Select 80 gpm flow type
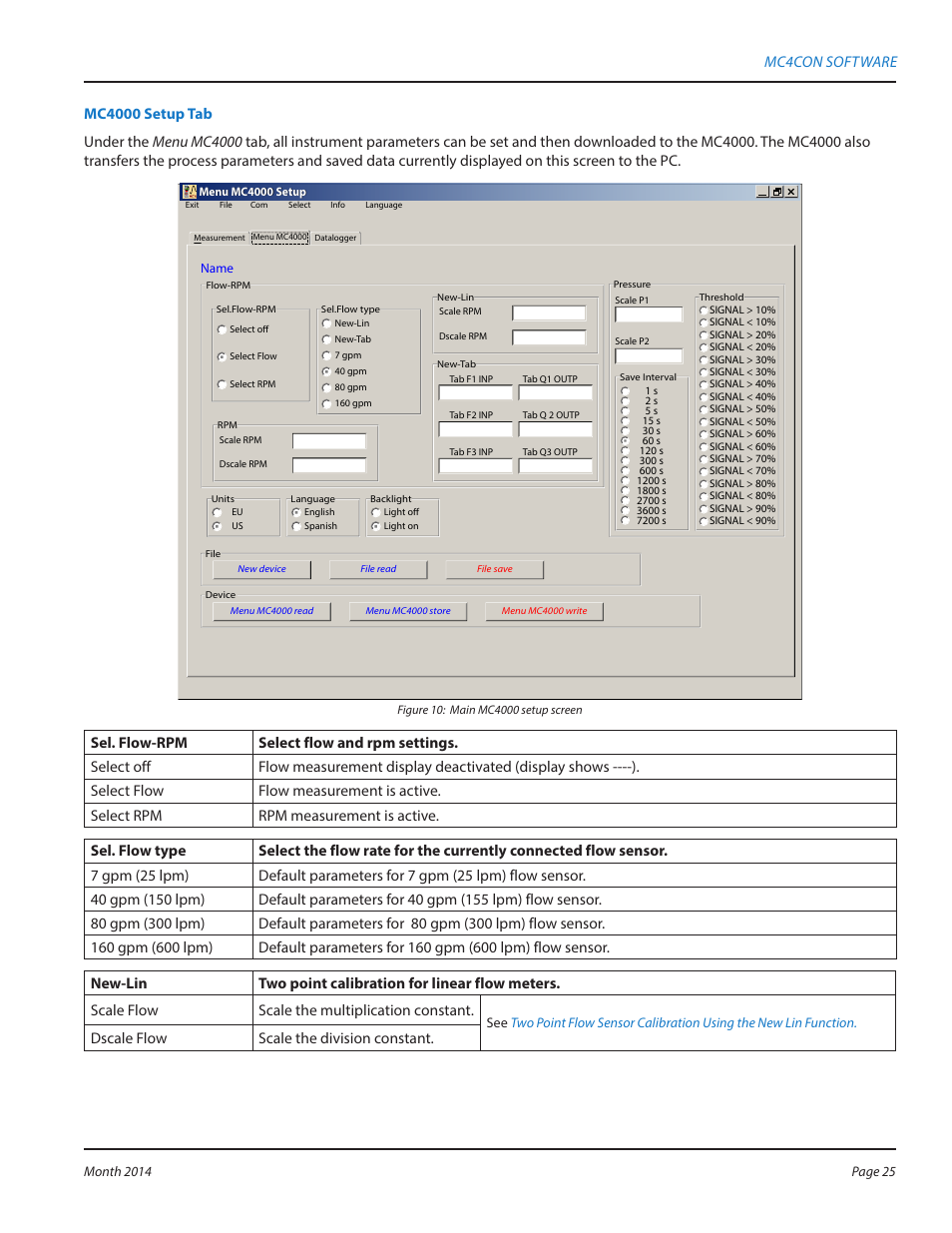 (x=326, y=387)
